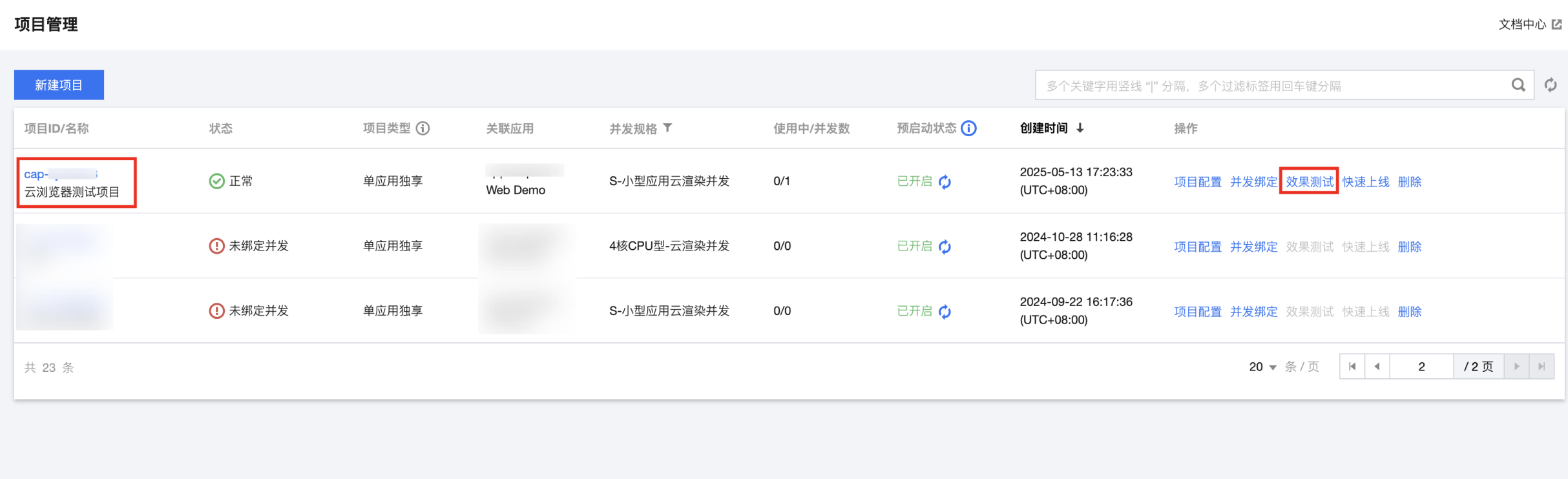The height and width of the screenshot is (479, 1568).
Task: Toggle prelaunch refresh for 云浏览器测试项目 row
Action: (945, 182)
